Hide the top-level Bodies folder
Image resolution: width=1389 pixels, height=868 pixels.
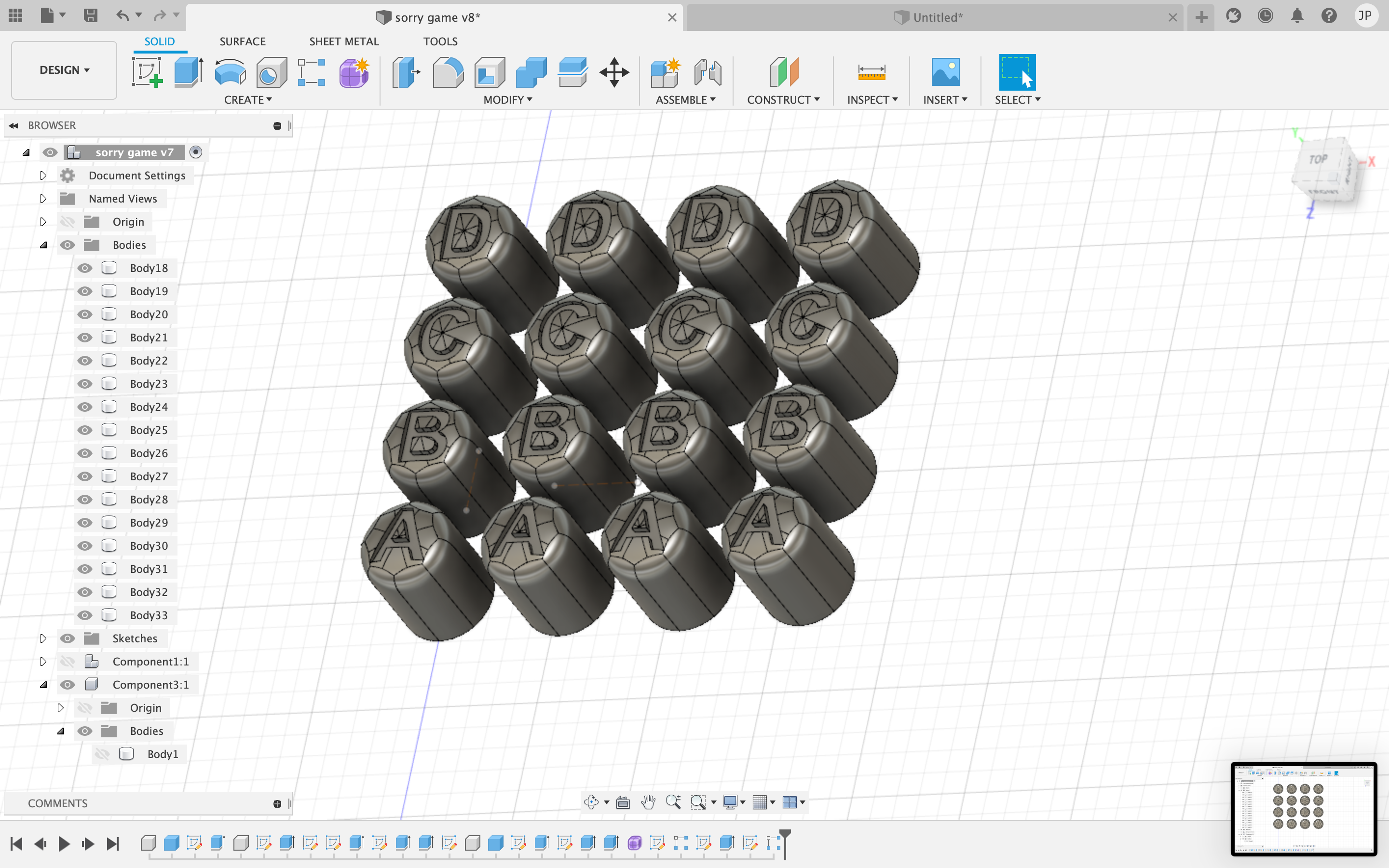[x=68, y=245]
